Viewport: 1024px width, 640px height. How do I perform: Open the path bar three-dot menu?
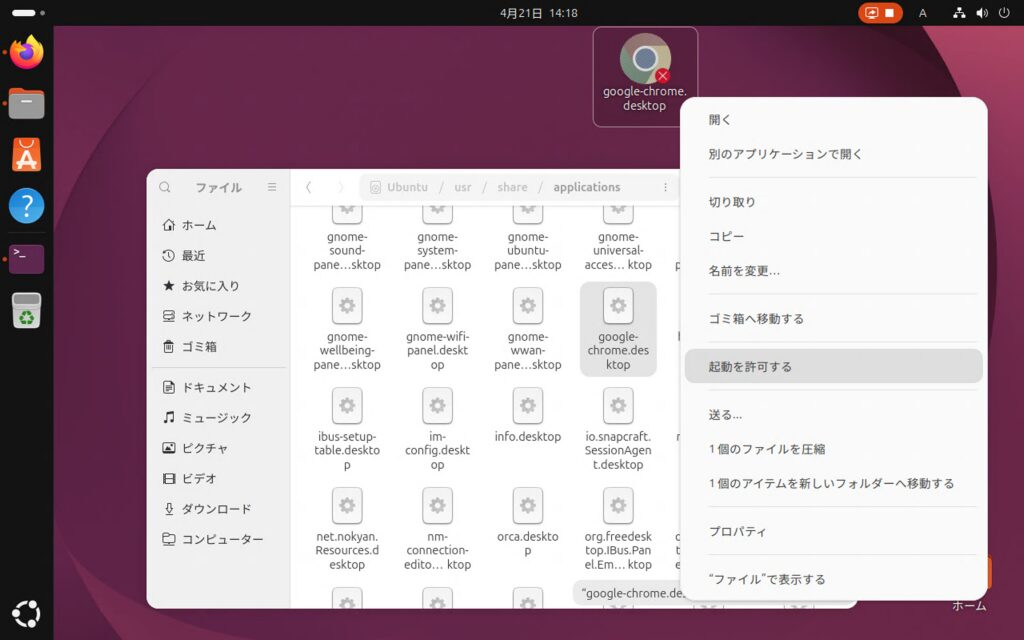pyautogui.click(x=665, y=187)
